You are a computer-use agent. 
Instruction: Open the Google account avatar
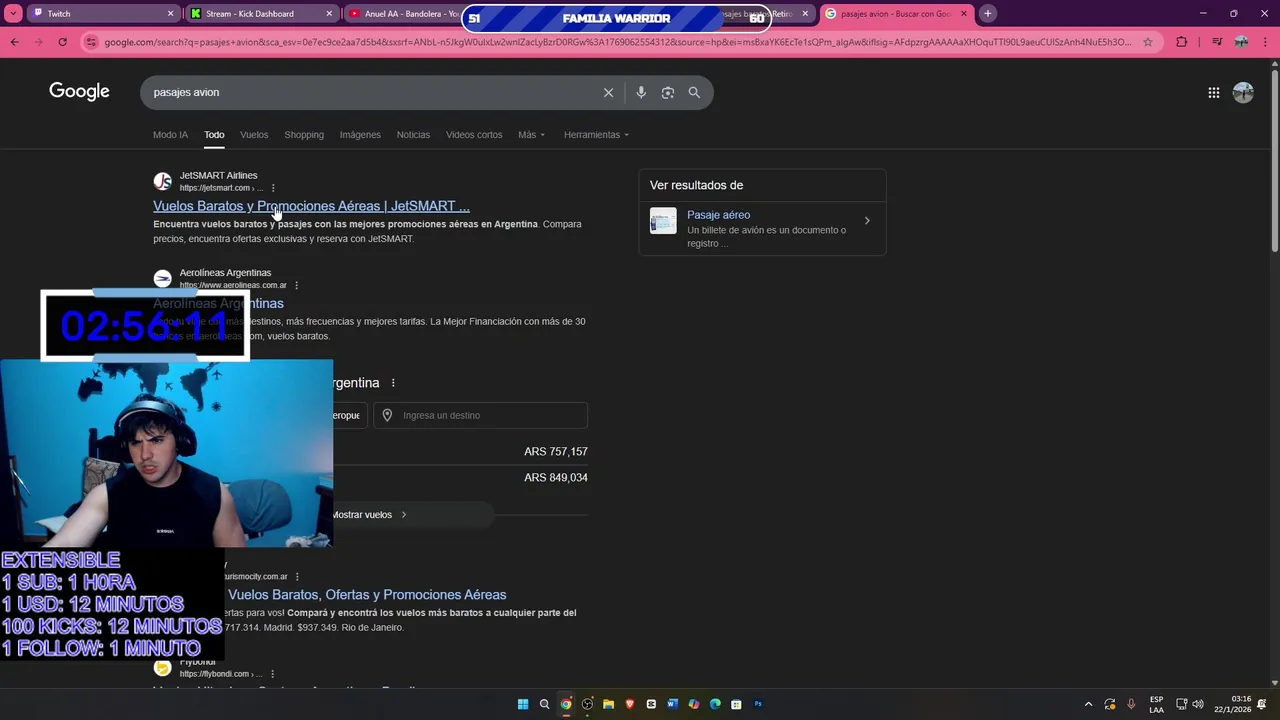click(1243, 92)
